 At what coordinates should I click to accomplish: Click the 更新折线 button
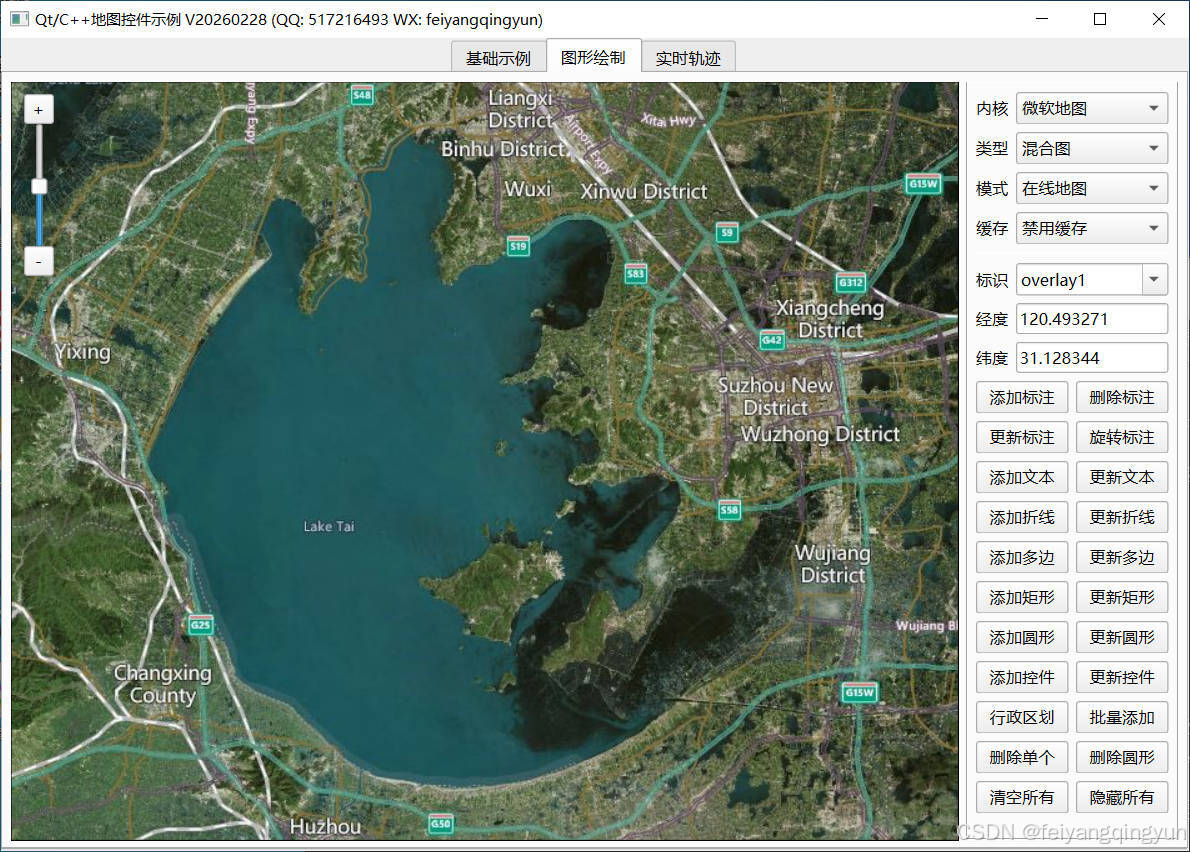coord(1122,517)
